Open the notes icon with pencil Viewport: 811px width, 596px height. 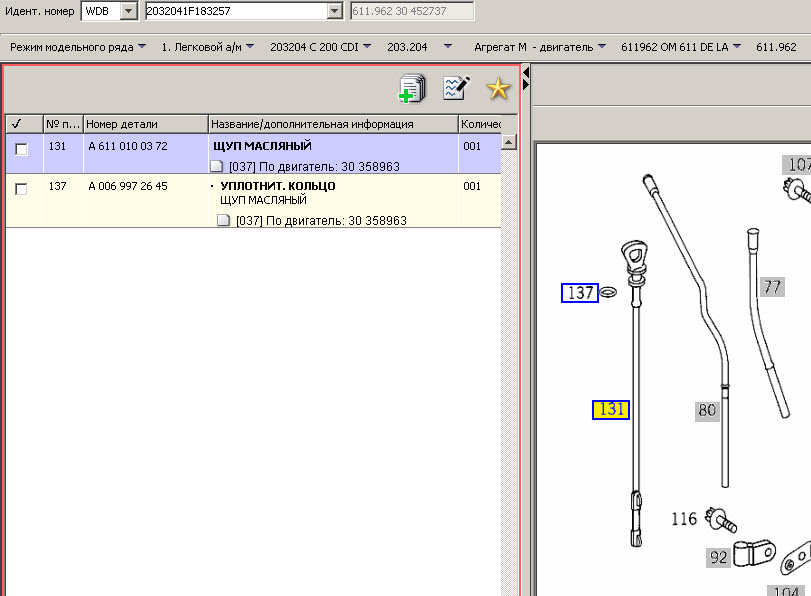(456, 88)
